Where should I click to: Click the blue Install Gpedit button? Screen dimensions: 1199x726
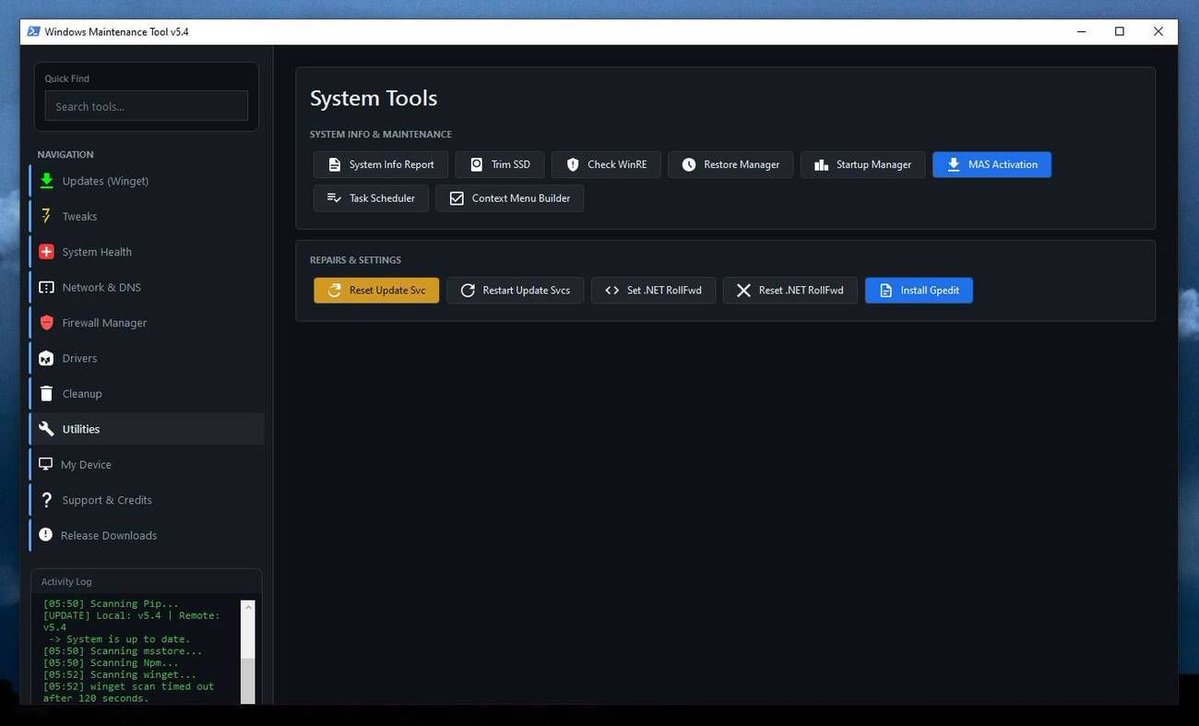coord(919,290)
